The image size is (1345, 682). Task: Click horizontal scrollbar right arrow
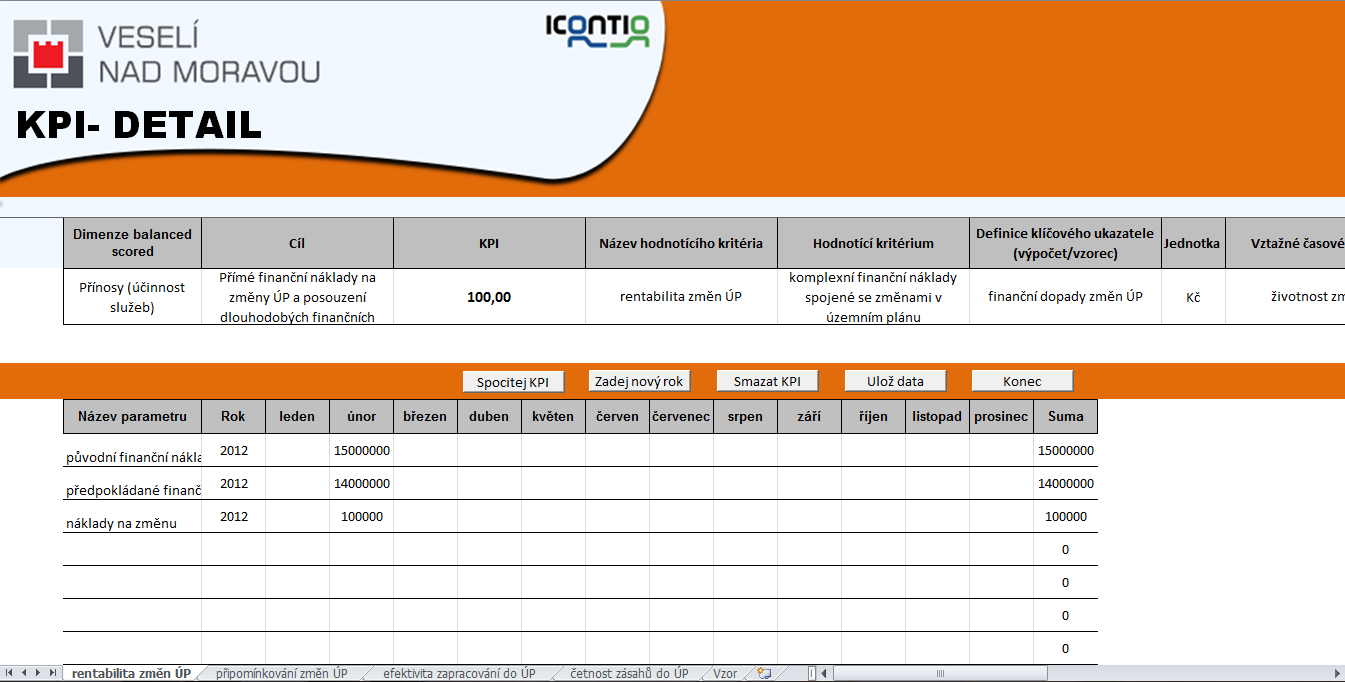[1337, 673]
